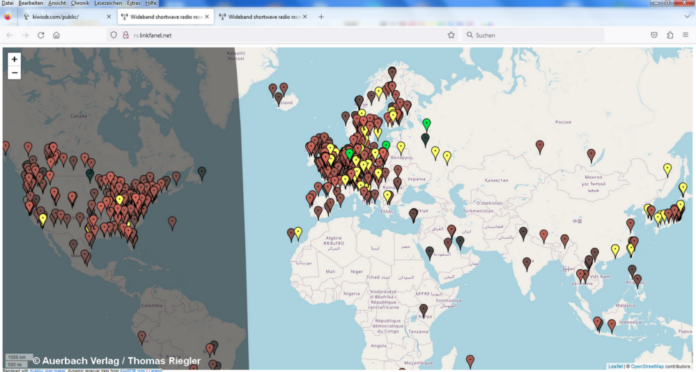Zoom out the map with minus button

tap(14, 72)
